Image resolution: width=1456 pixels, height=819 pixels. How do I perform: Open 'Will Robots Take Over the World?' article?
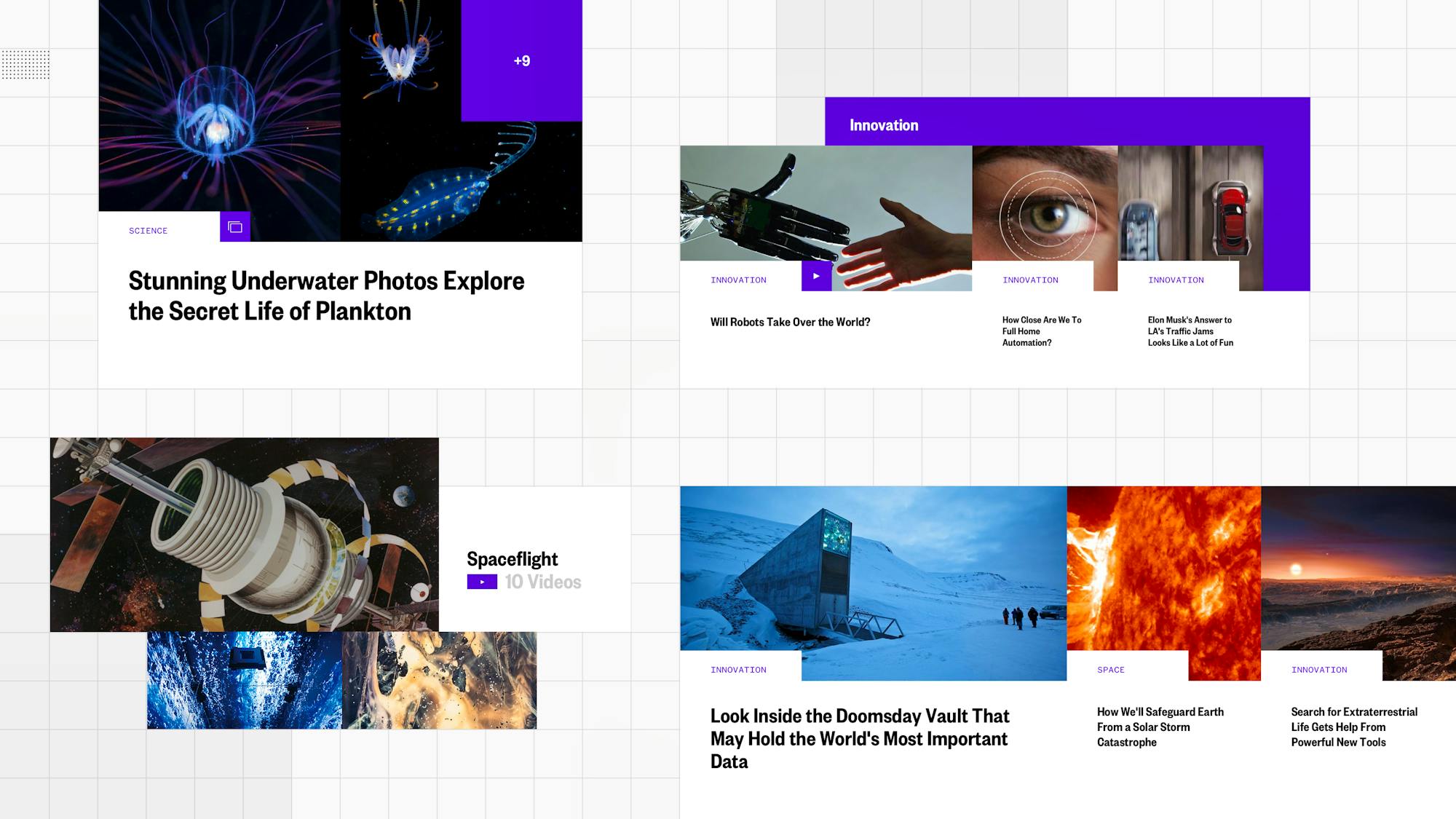pyautogui.click(x=790, y=322)
